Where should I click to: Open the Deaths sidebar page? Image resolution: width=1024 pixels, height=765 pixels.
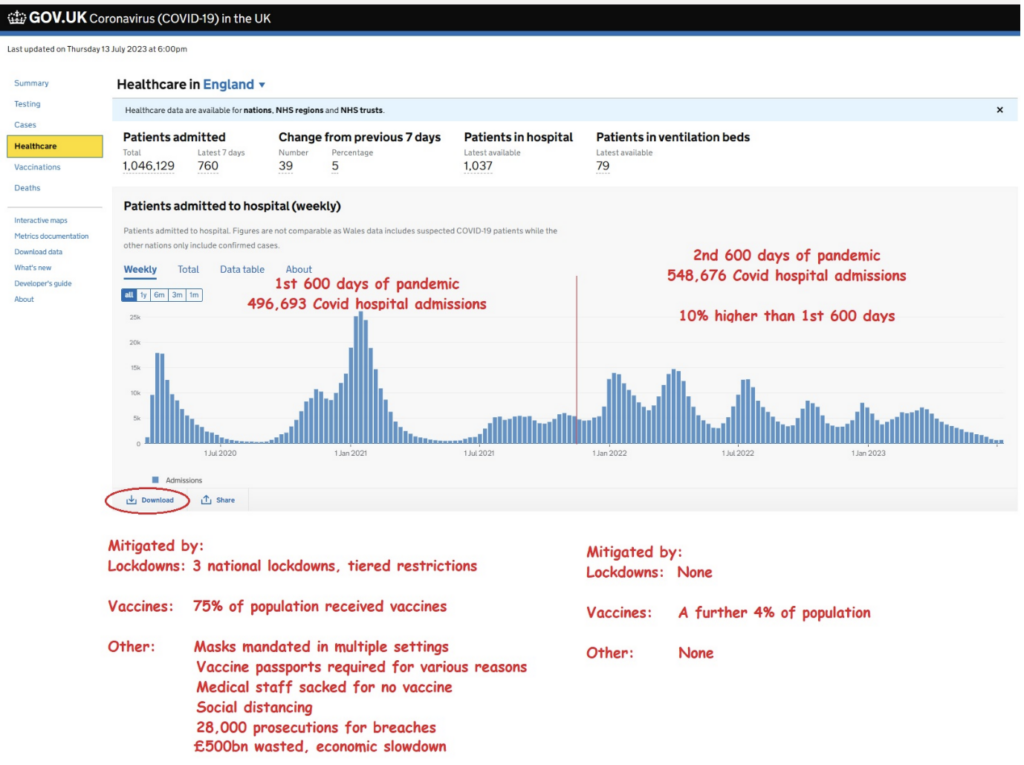(x=27, y=188)
